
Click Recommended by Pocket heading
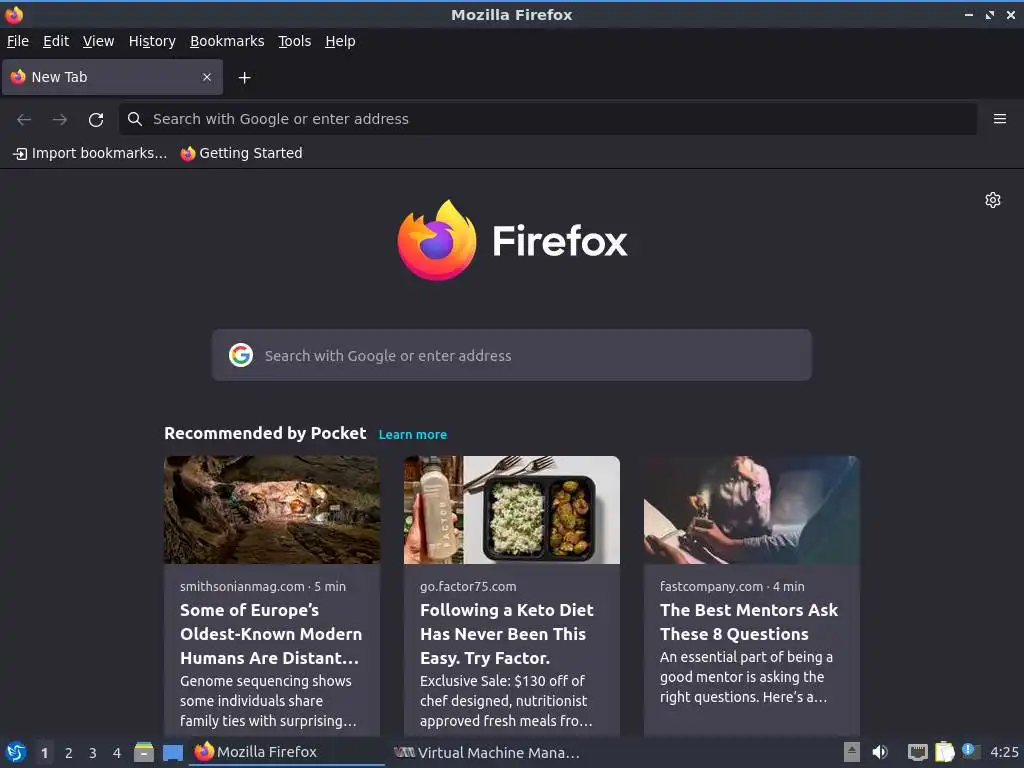pos(265,433)
